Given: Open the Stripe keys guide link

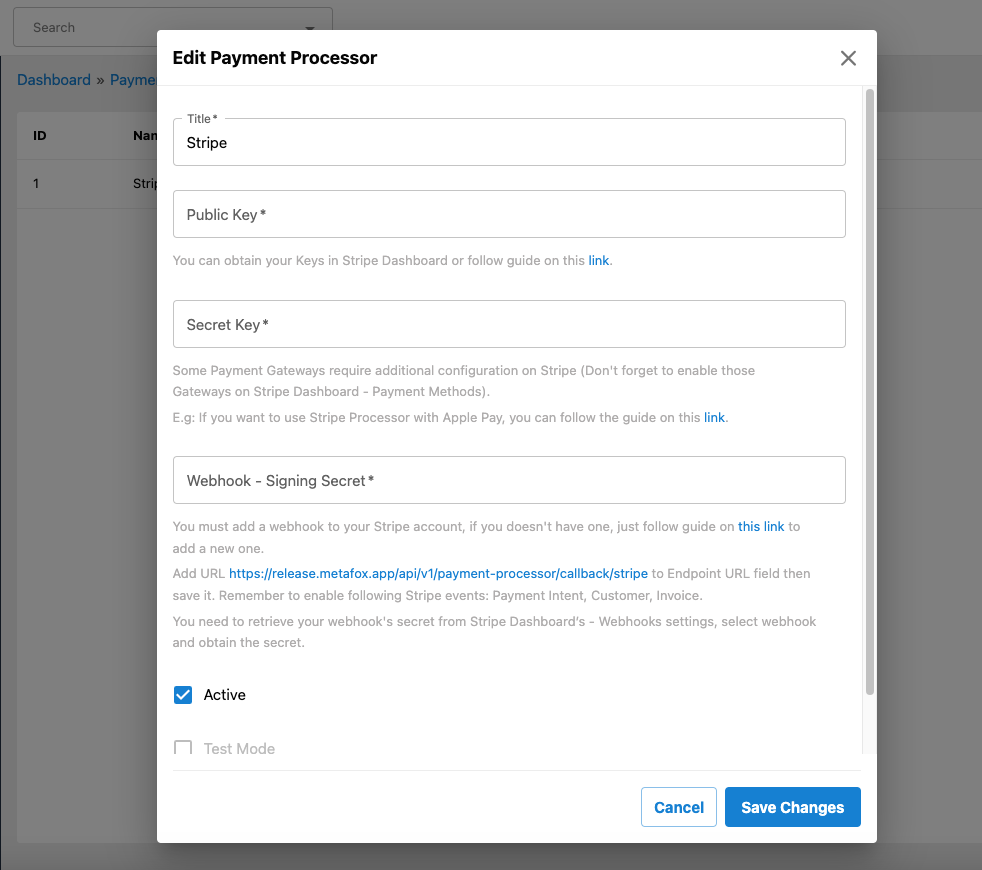Looking at the screenshot, I should pos(599,261).
